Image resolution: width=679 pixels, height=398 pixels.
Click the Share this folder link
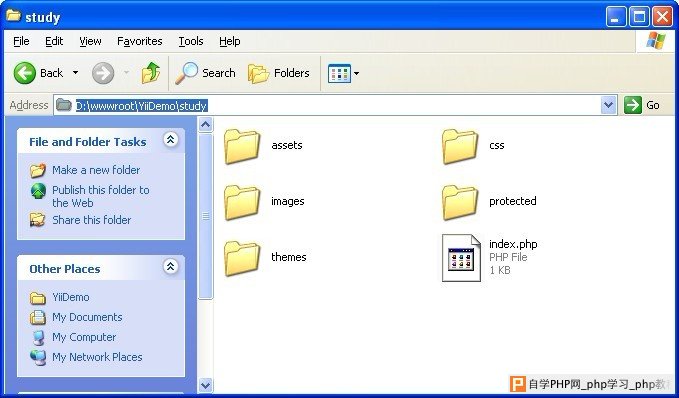(x=91, y=220)
